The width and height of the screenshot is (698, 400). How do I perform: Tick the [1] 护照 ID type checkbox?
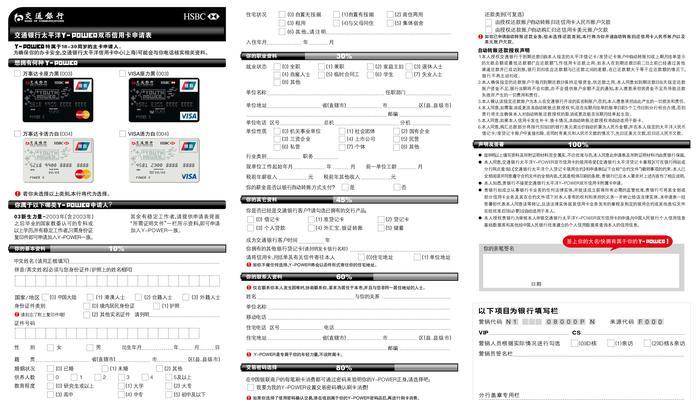tap(157, 306)
